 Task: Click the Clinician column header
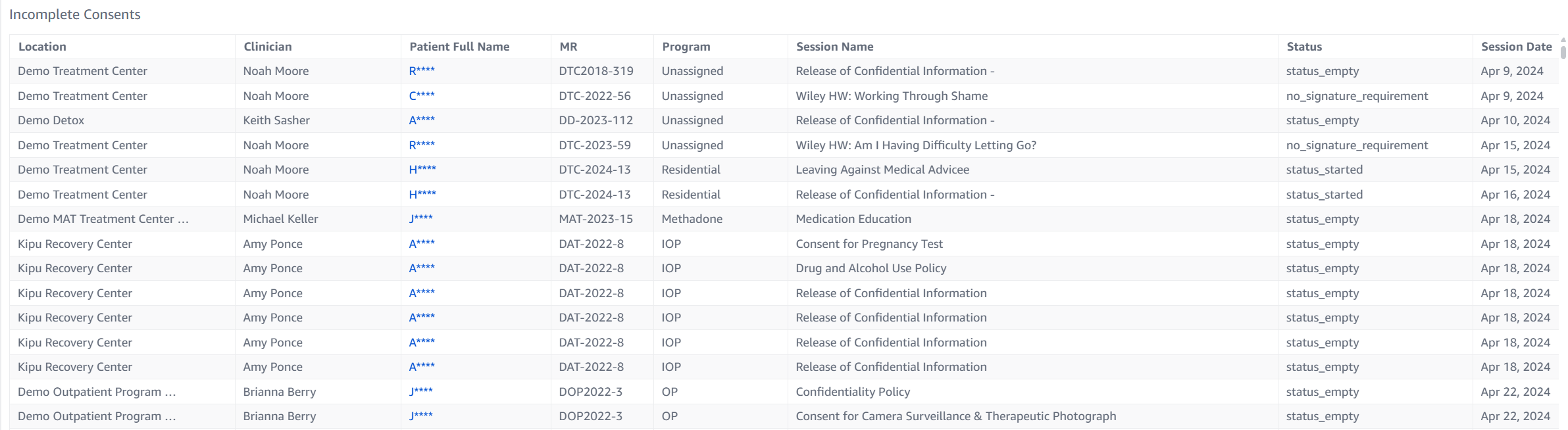click(267, 47)
